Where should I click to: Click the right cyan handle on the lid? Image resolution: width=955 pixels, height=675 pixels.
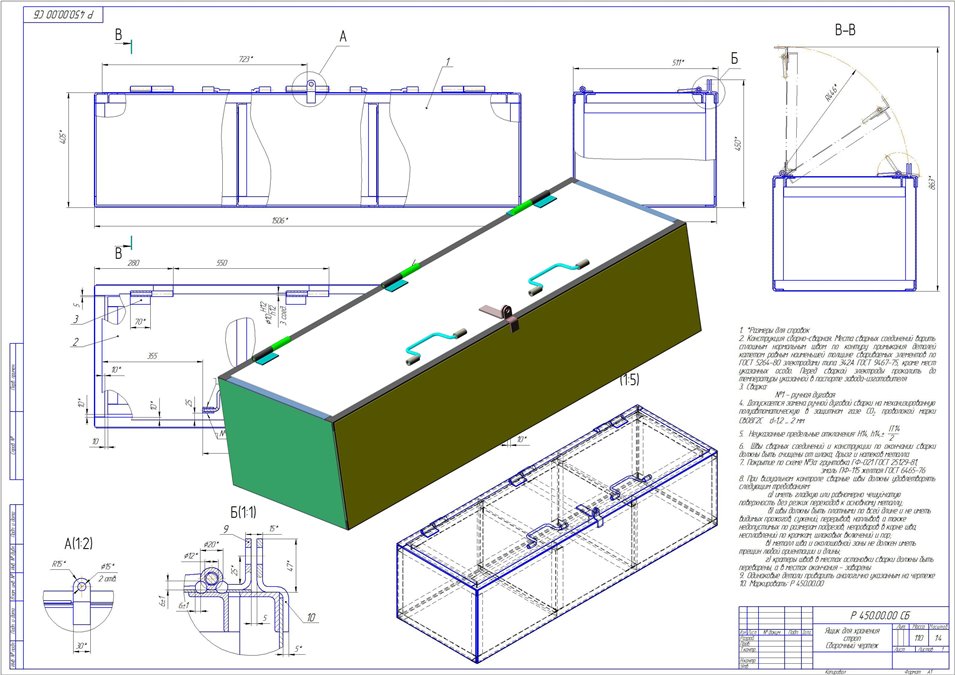(559, 277)
